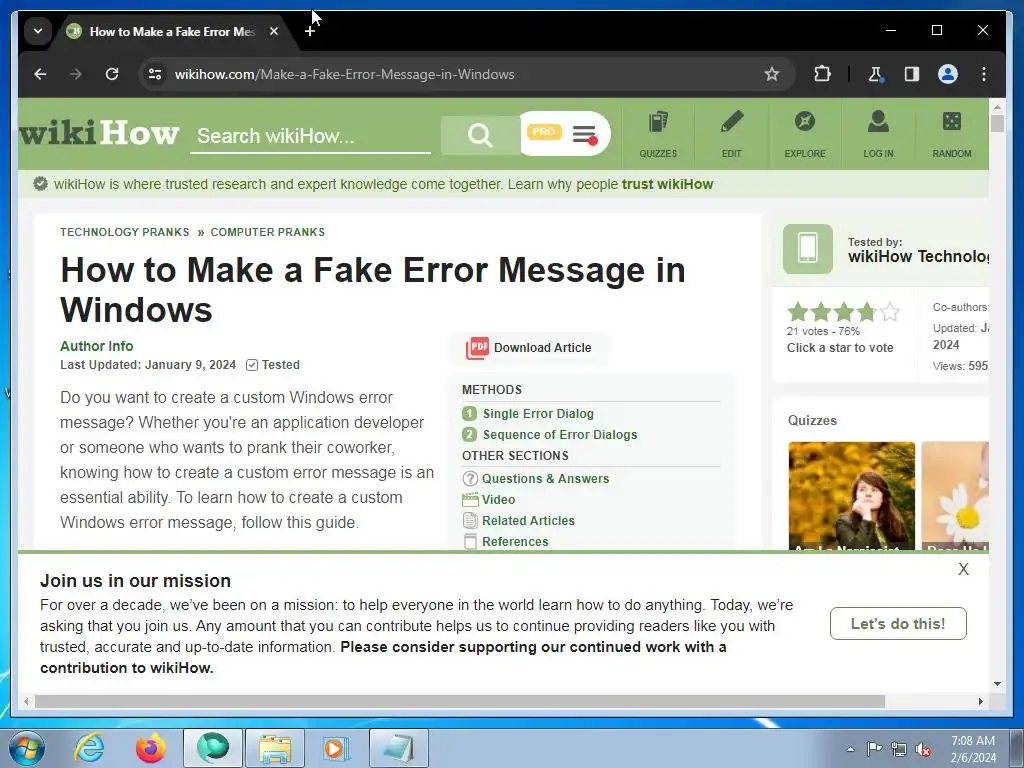Click the magnifying glass search button
This screenshot has width=1024, height=768.
[x=480, y=135]
